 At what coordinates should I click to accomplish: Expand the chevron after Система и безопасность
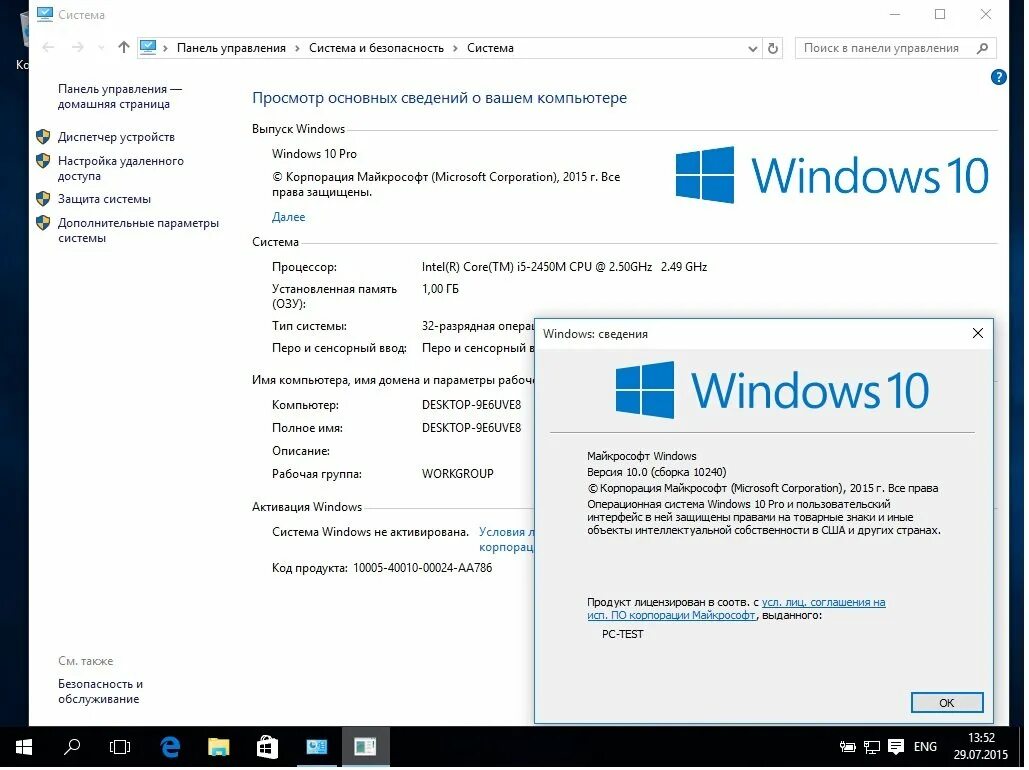[455, 48]
